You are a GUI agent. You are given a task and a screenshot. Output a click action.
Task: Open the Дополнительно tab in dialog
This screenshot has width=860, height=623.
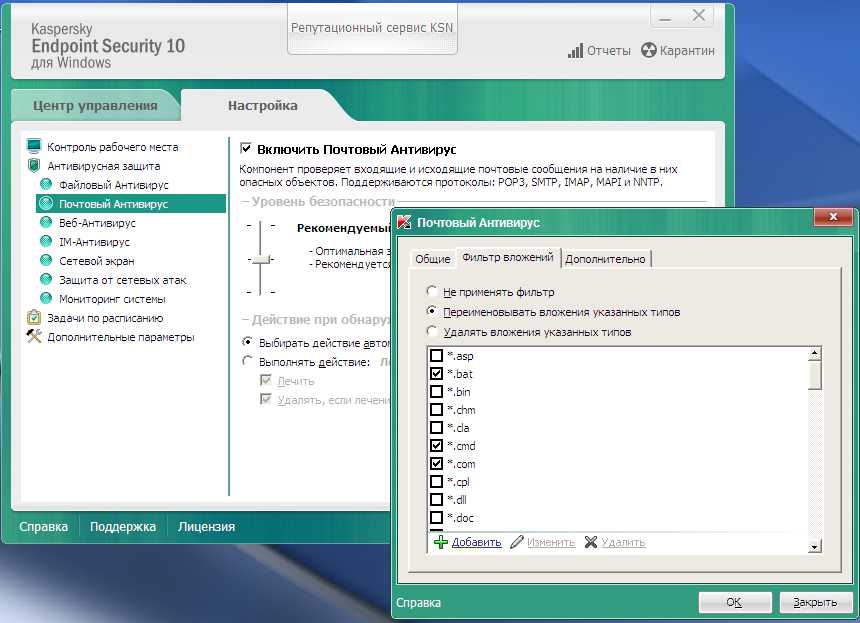[x=606, y=259]
